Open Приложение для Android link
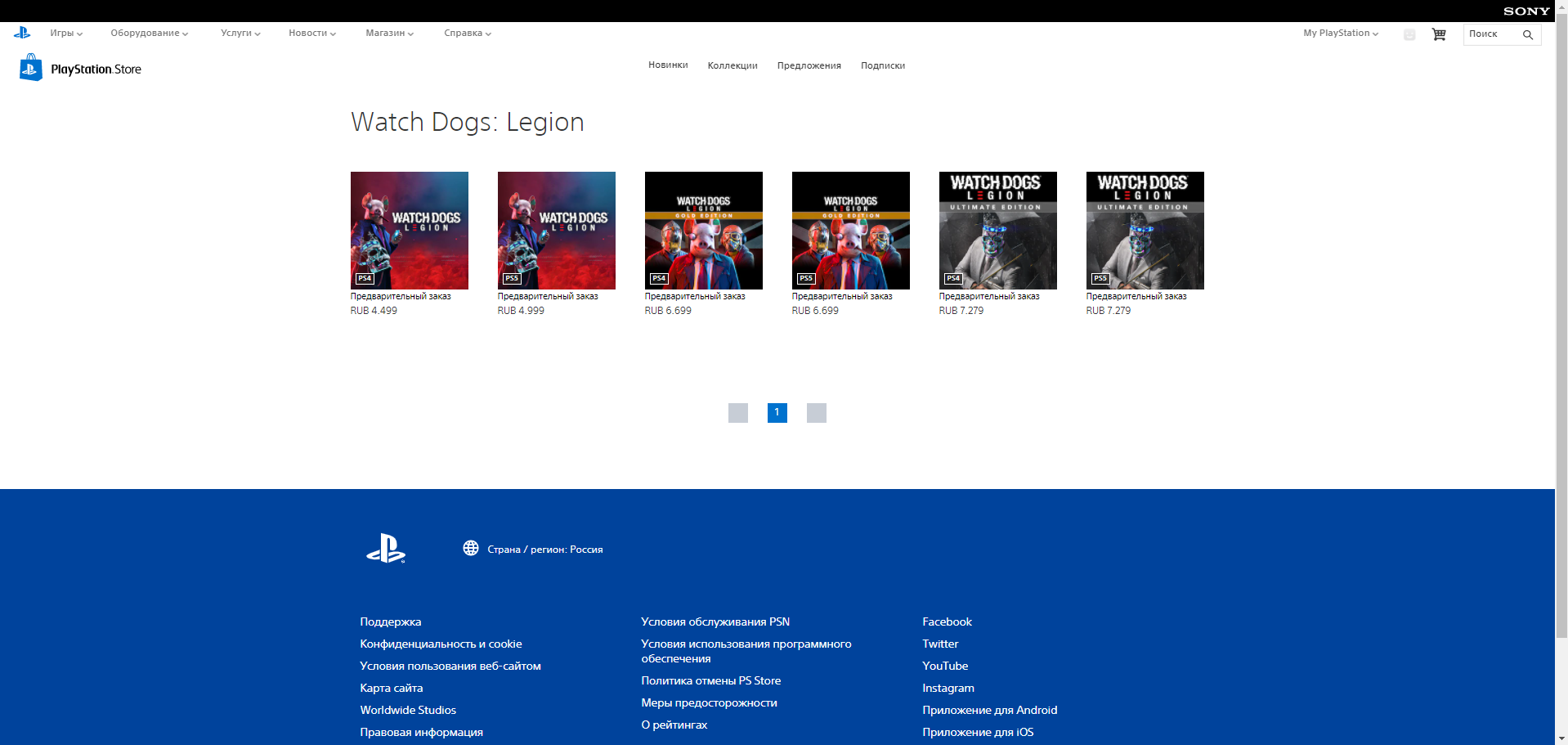 click(990, 711)
